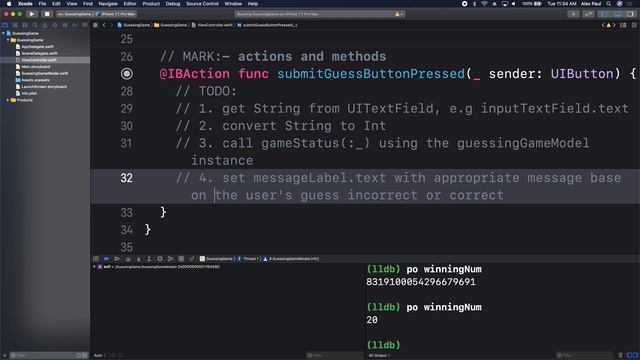Open the iPhone 11 Pro Max destination menu
This screenshot has width=640, height=360.
[116, 14]
